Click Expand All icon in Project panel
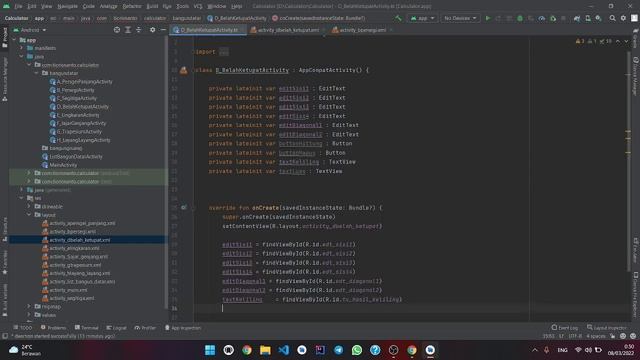640x360 pixels. (128, 30)
